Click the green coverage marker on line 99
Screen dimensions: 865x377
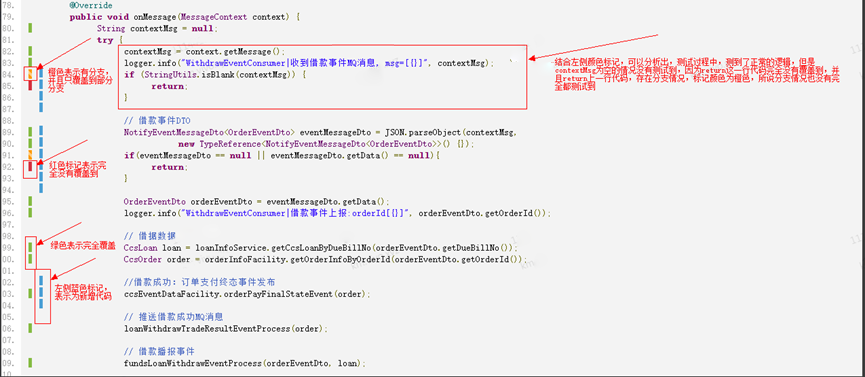tap(30, 247)
